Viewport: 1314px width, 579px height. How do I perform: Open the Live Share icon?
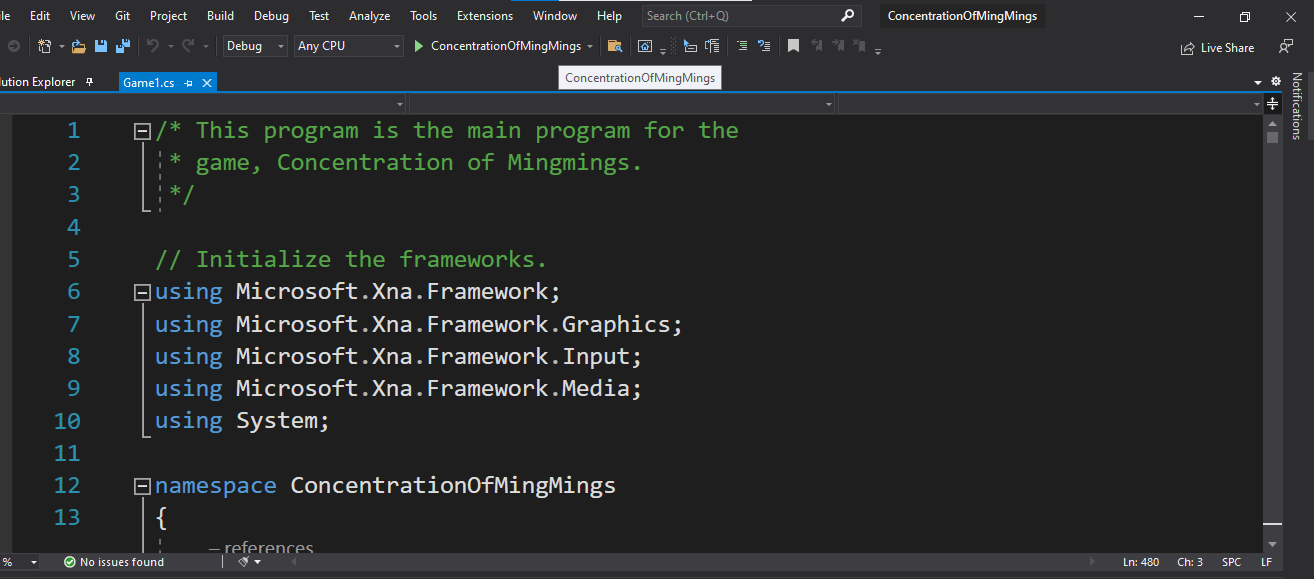point(1217,47)
